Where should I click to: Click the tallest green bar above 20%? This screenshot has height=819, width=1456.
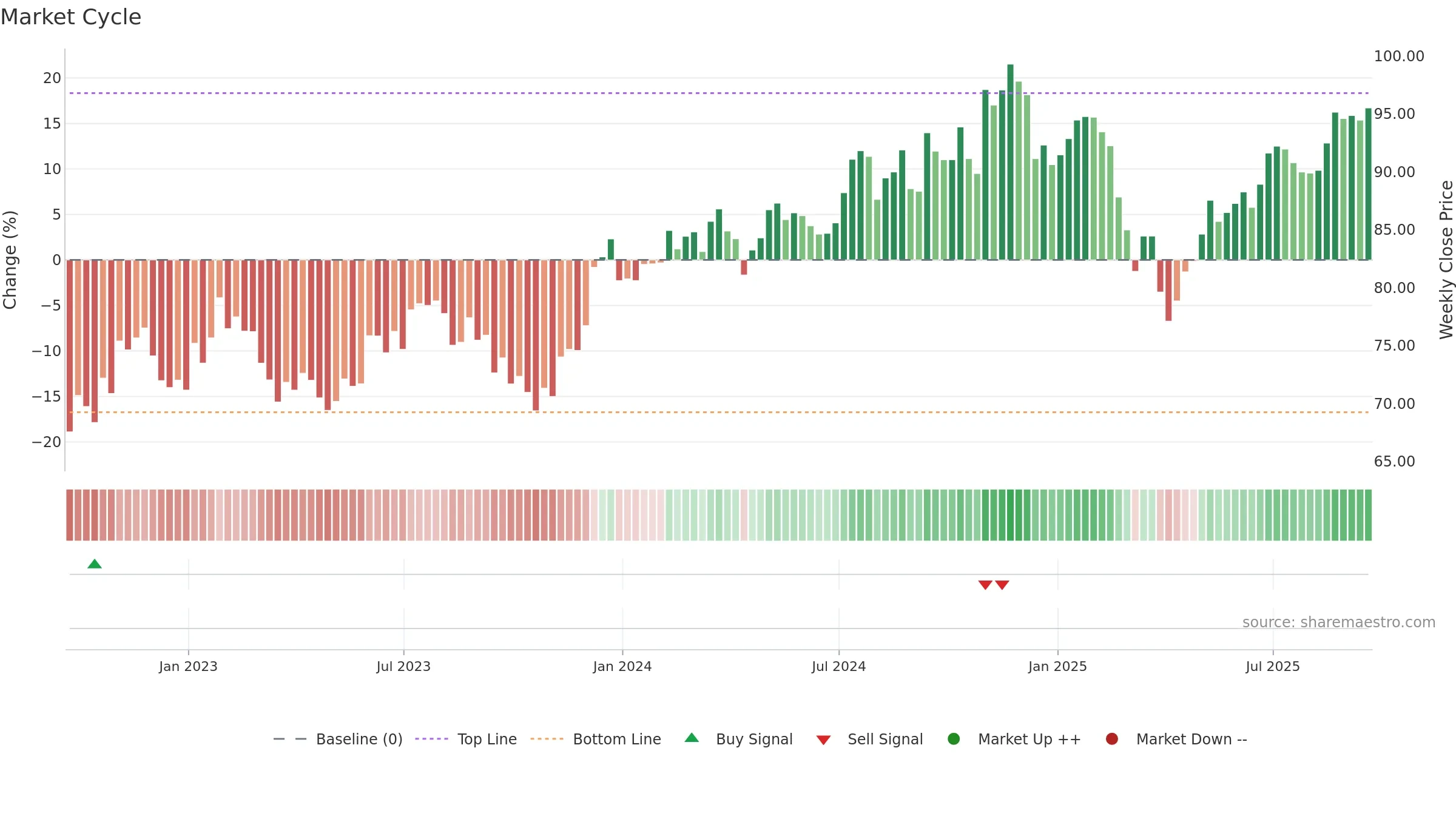[x=1010, y=162]
